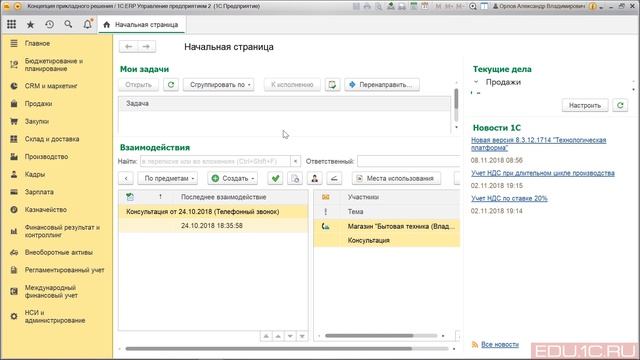Select row Консультация от 24.10.2018 (Телефонный звонок)
This screenshot has width=640, height=360.
213,211
